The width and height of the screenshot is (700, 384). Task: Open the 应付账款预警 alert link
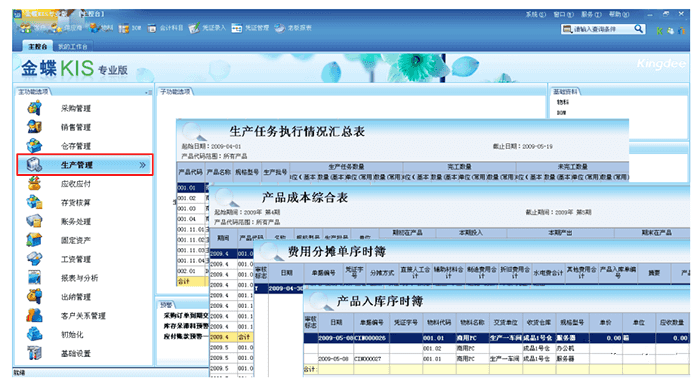click(x=186, y=336)
